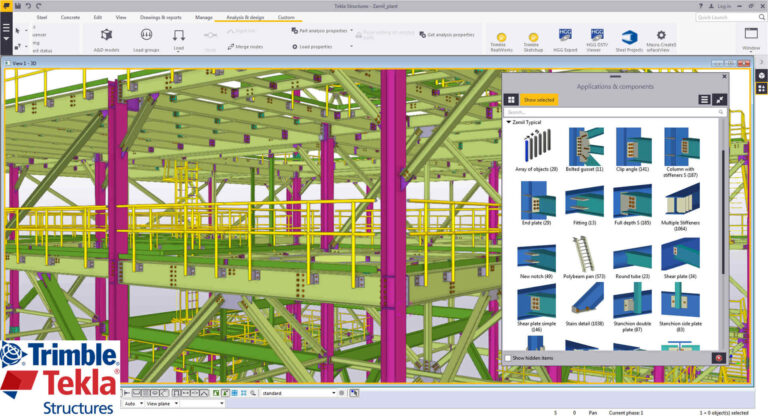Click the Redo arrow in the title bar
Screen dimensions: 768x416
click(39, 6)
